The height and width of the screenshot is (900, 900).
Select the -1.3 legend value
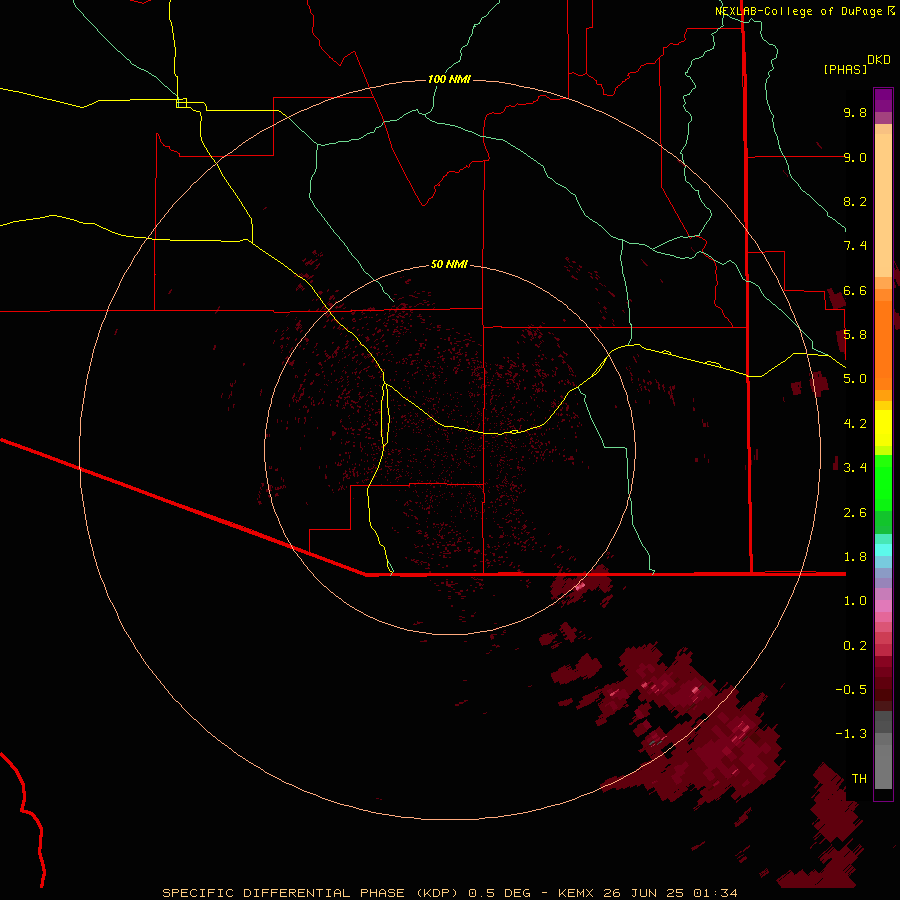pyautogui.click(x=852, y=734)
